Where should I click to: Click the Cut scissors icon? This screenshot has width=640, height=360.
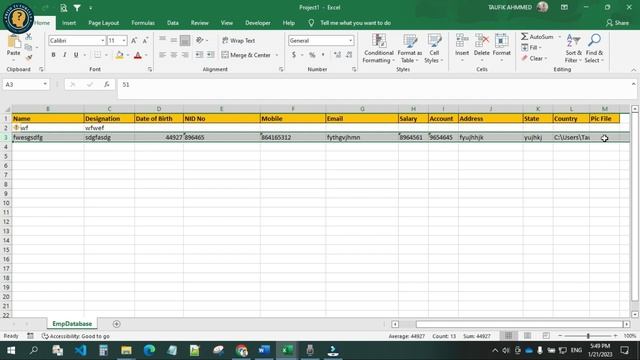pyautogui.click(x=28, y=37)
